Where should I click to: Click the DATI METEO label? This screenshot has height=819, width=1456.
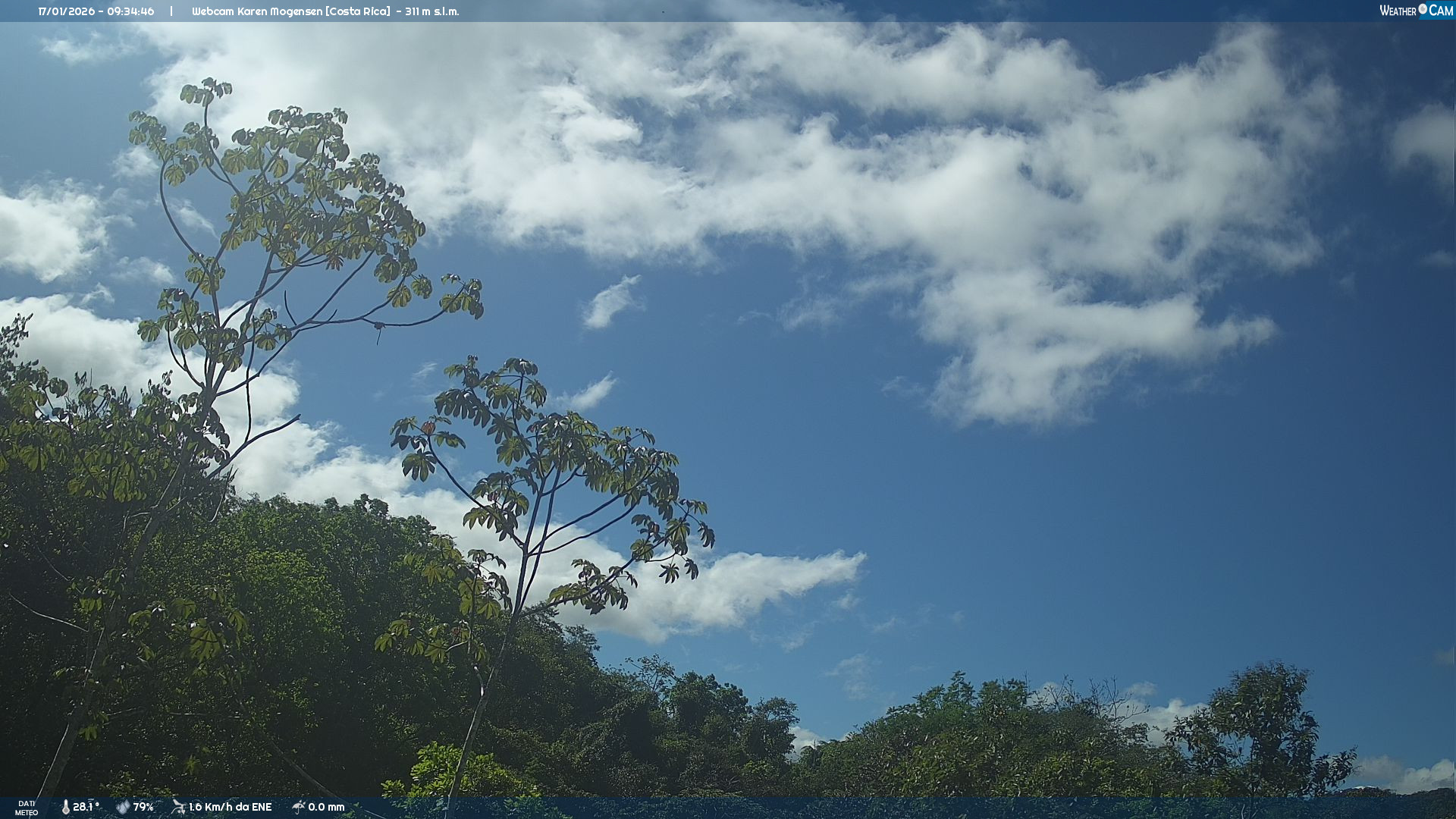coord(27,808)
